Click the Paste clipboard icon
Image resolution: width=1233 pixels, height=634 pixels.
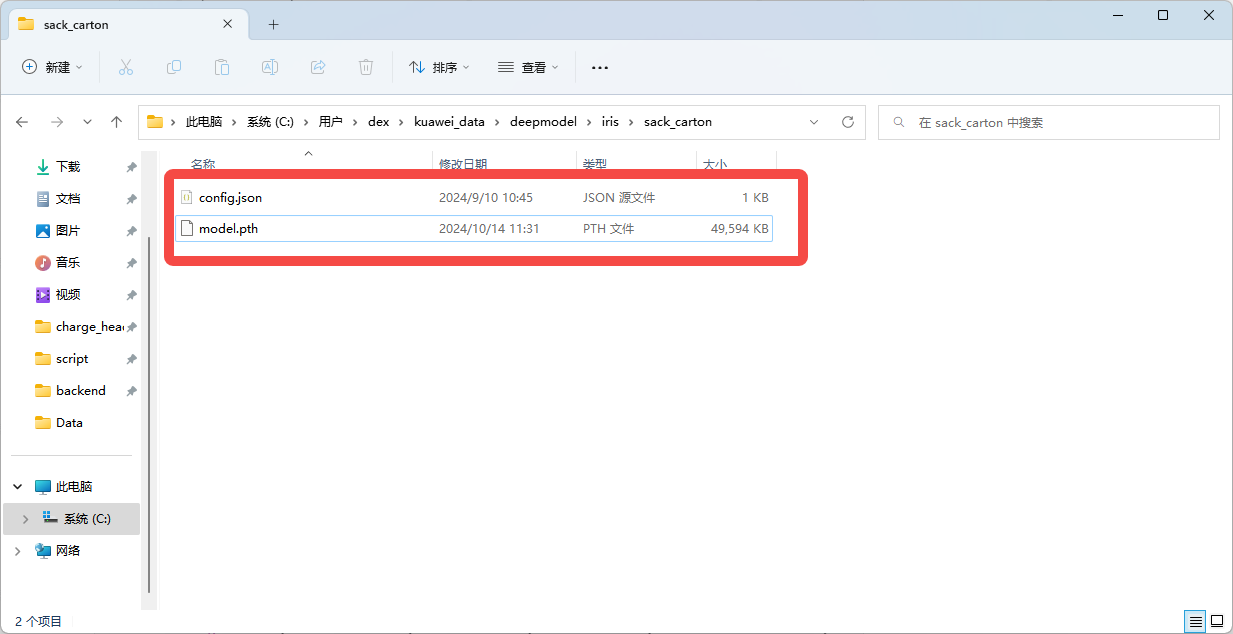(x=222, y=67)
